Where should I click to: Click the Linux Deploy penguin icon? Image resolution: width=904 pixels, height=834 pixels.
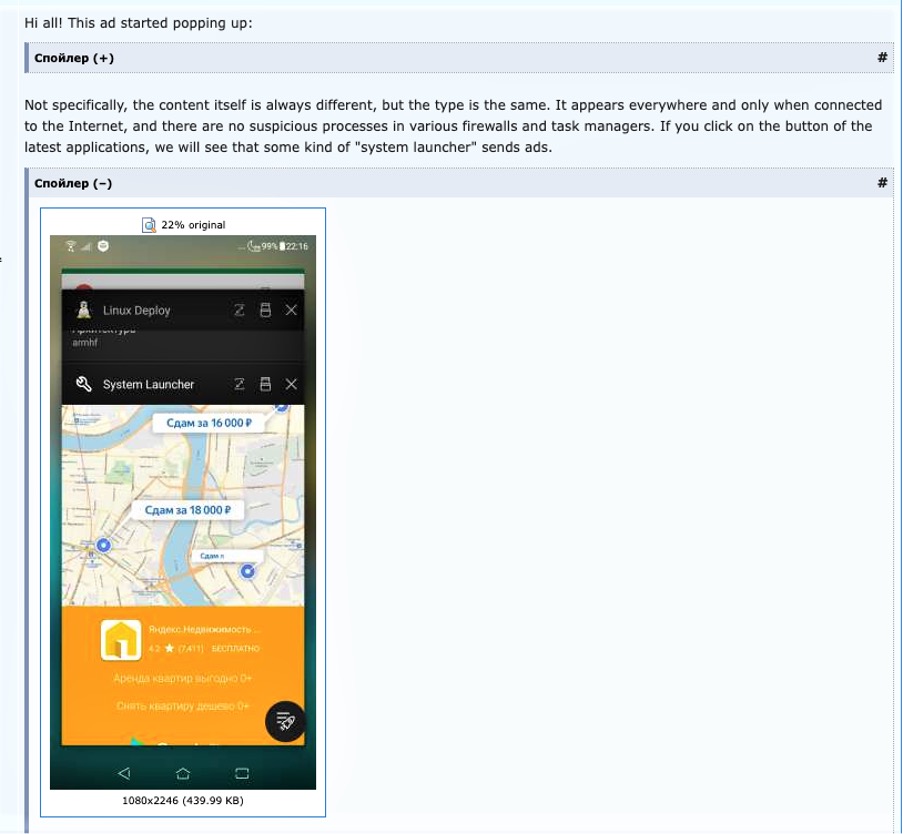(x=85, y=310)
